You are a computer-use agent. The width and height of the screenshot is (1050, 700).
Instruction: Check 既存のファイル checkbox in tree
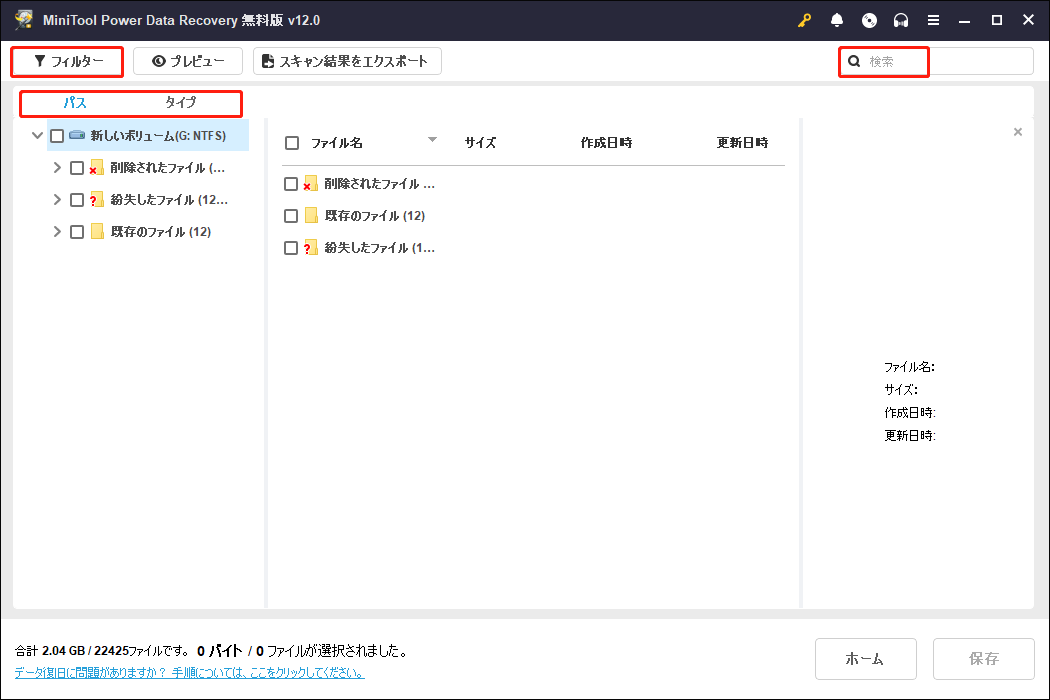(77, 232)
